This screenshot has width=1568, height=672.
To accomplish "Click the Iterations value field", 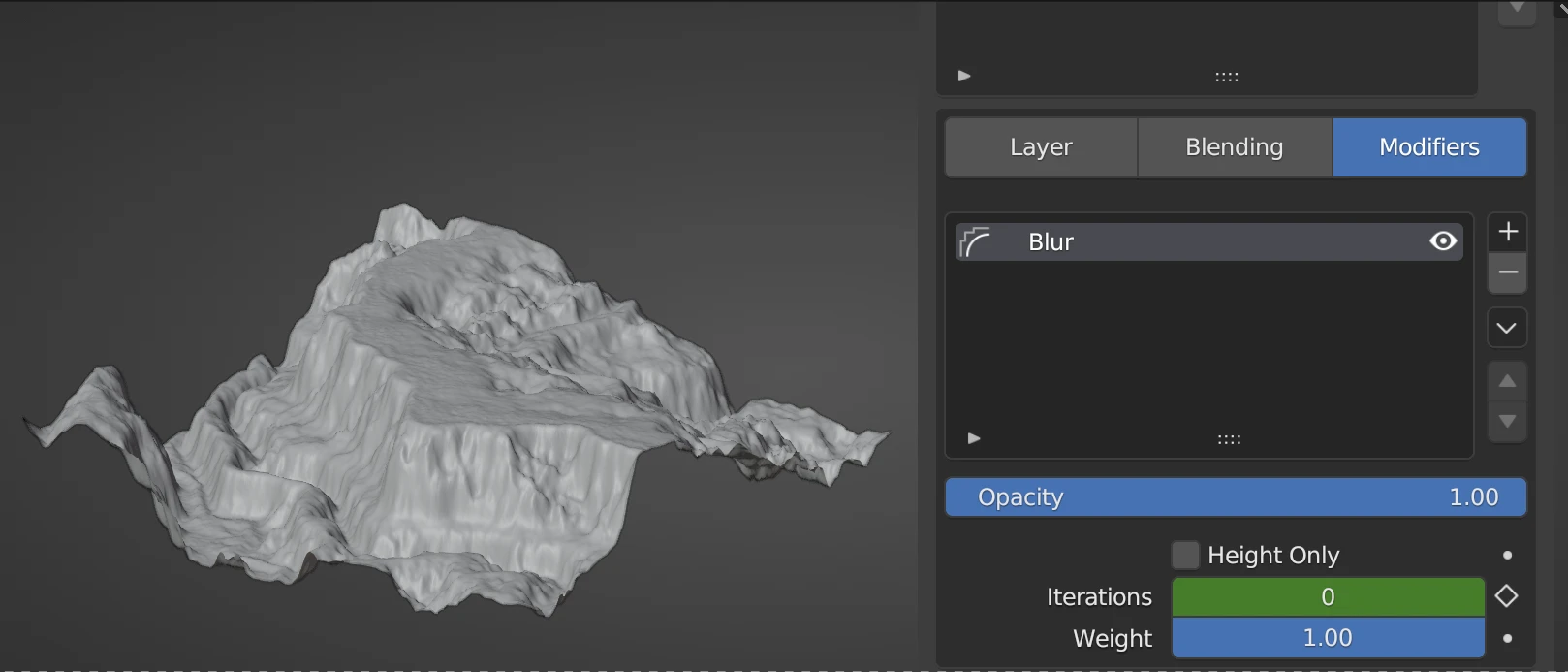I will [x=1327, y=597].
